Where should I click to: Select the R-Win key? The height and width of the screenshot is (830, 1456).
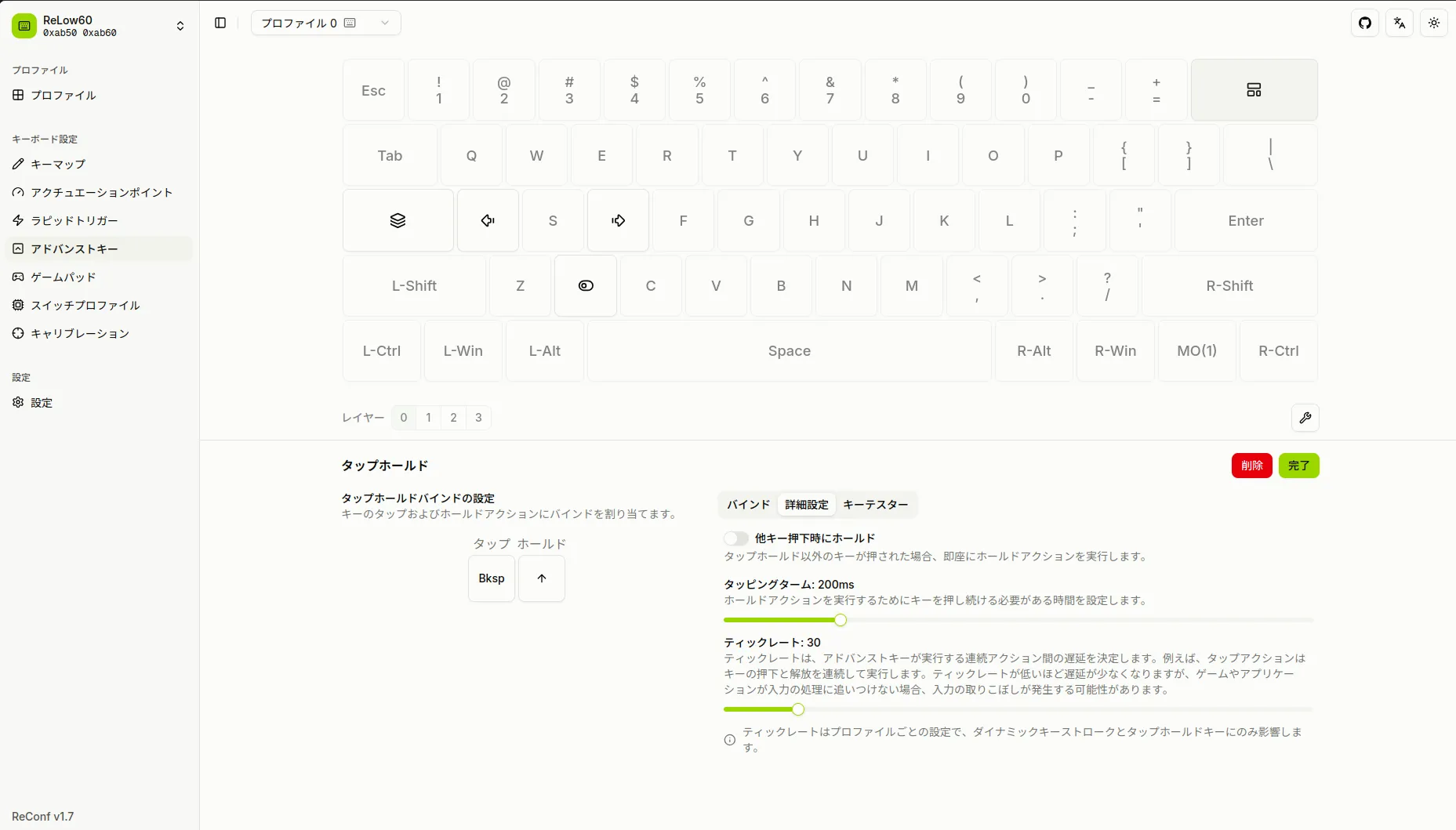tap(1116, 350)
